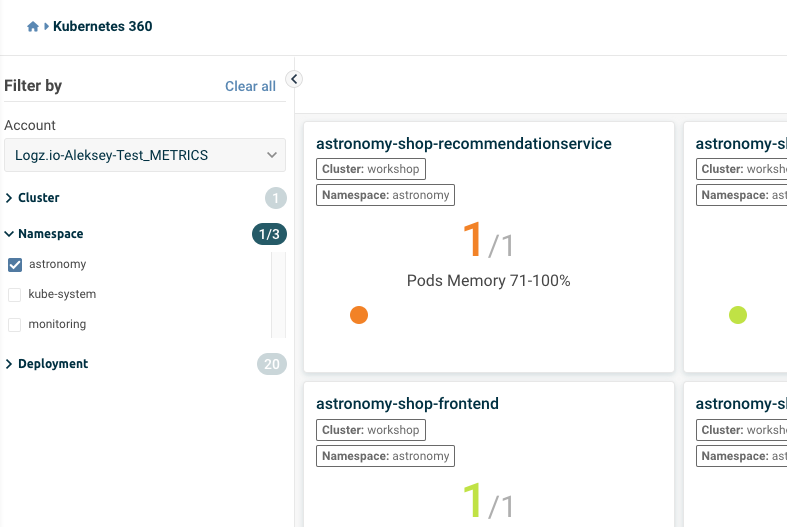This screenshot has width=787, height=527.
Task: Check the kube-system namespace checkbox
Action: [x=15, y=295]
